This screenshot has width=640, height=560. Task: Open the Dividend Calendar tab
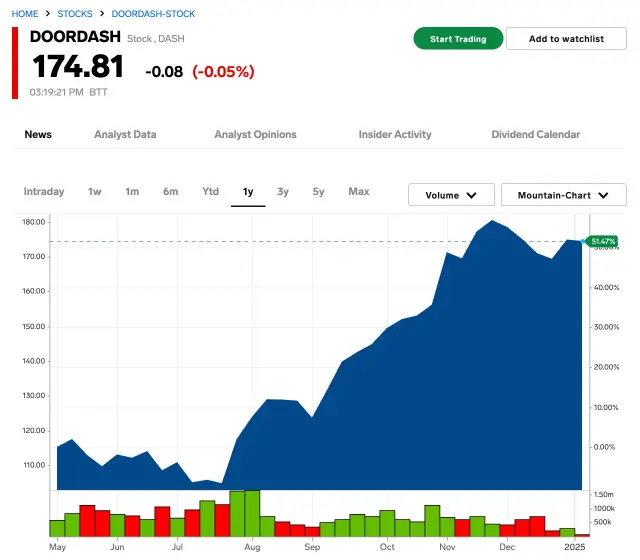click(x=535, y=134)
